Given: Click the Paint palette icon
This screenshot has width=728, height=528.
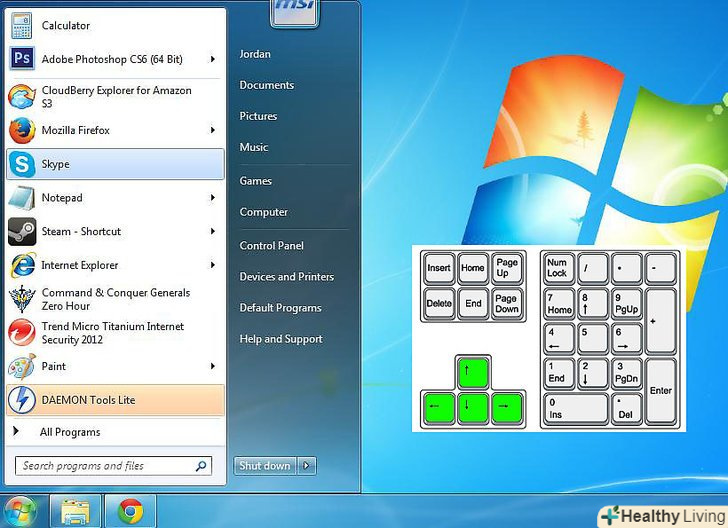Looking at the screenshot, I should [21, 366].
